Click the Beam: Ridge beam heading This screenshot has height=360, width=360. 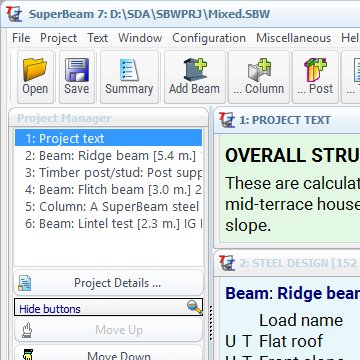292,293
